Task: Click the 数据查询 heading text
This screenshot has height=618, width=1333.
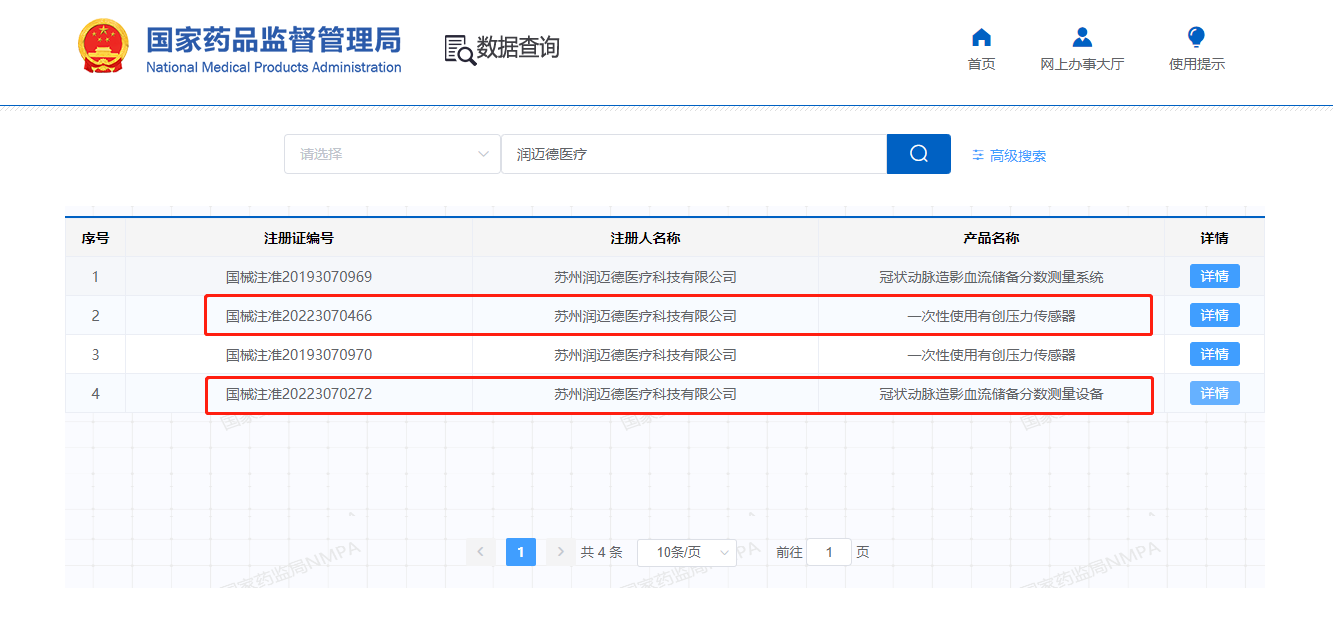Action: (x=518, y=47)
